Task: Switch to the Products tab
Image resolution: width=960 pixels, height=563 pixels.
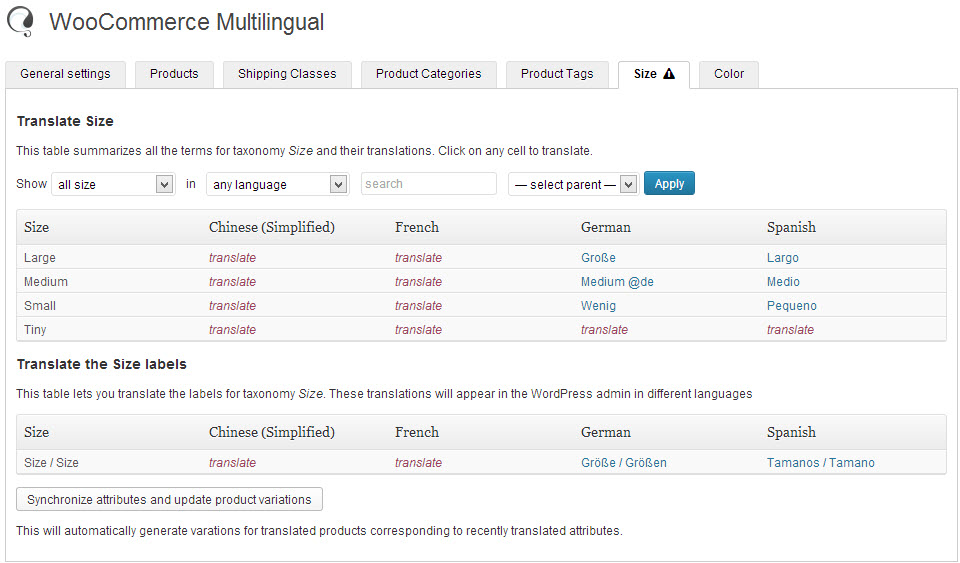Action: pyautogui.click(x=174, y=74)
